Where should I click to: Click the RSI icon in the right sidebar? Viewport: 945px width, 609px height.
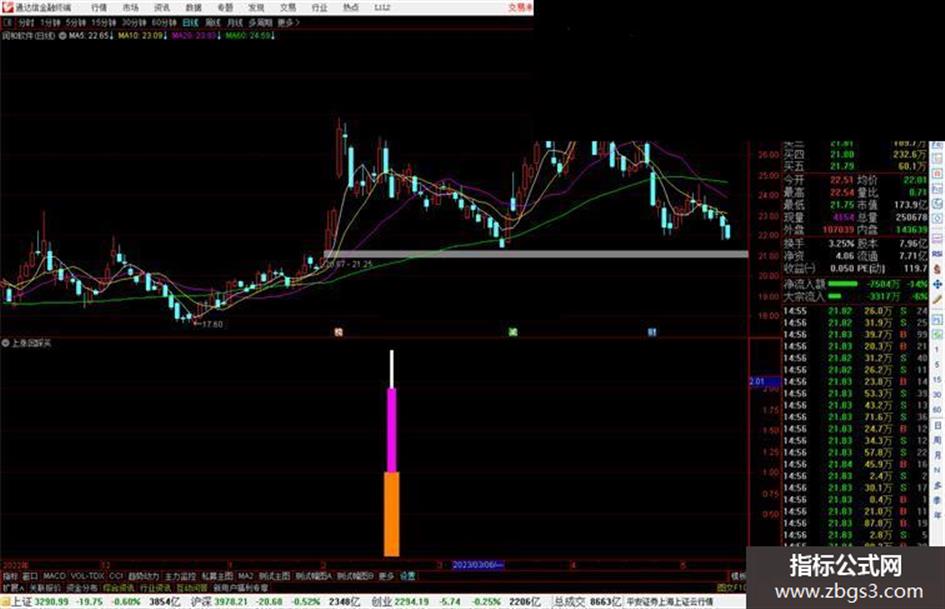937,254
